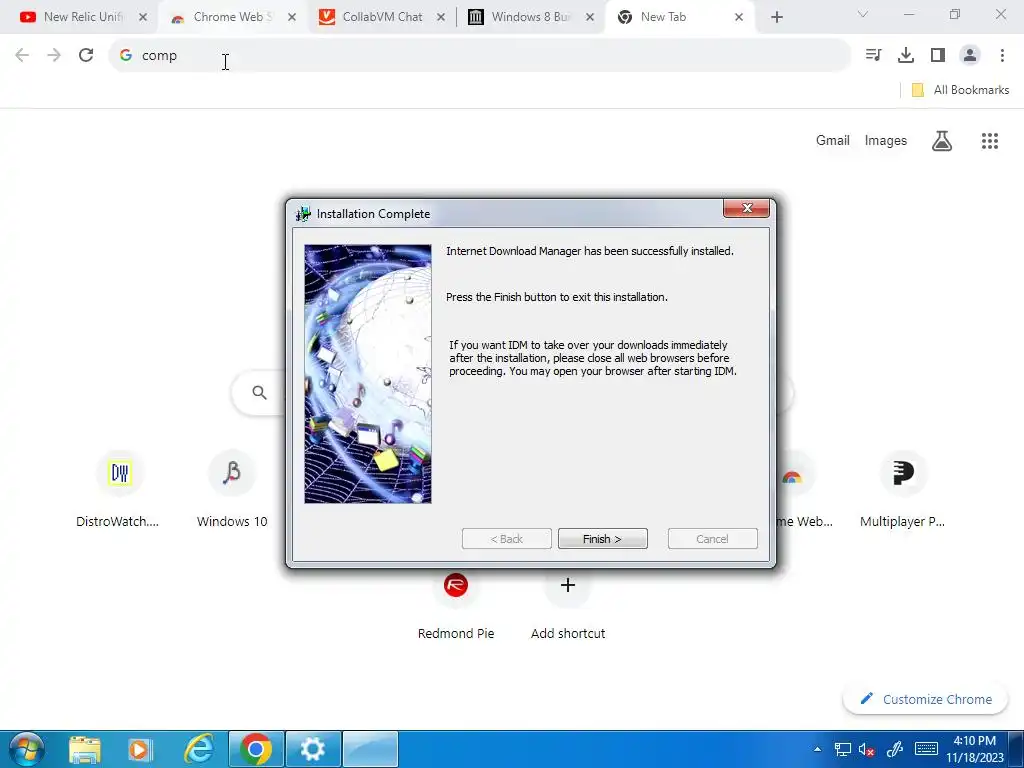This screenshot has width=1024, height=768.
Task: Click the address bar containing 'comp'
Action: coord(480,56)
